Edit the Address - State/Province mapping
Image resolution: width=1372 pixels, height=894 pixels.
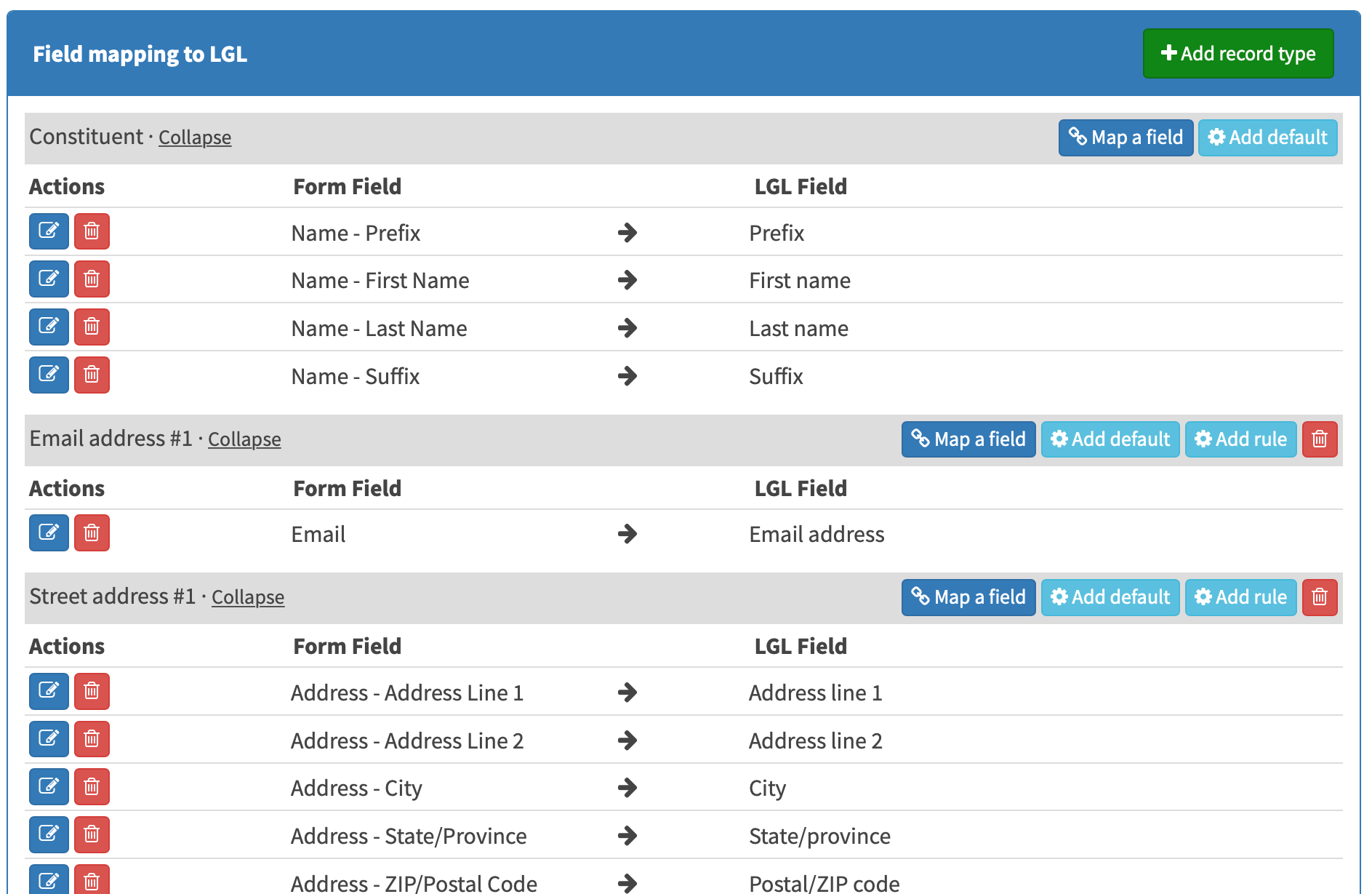(48, 835)
